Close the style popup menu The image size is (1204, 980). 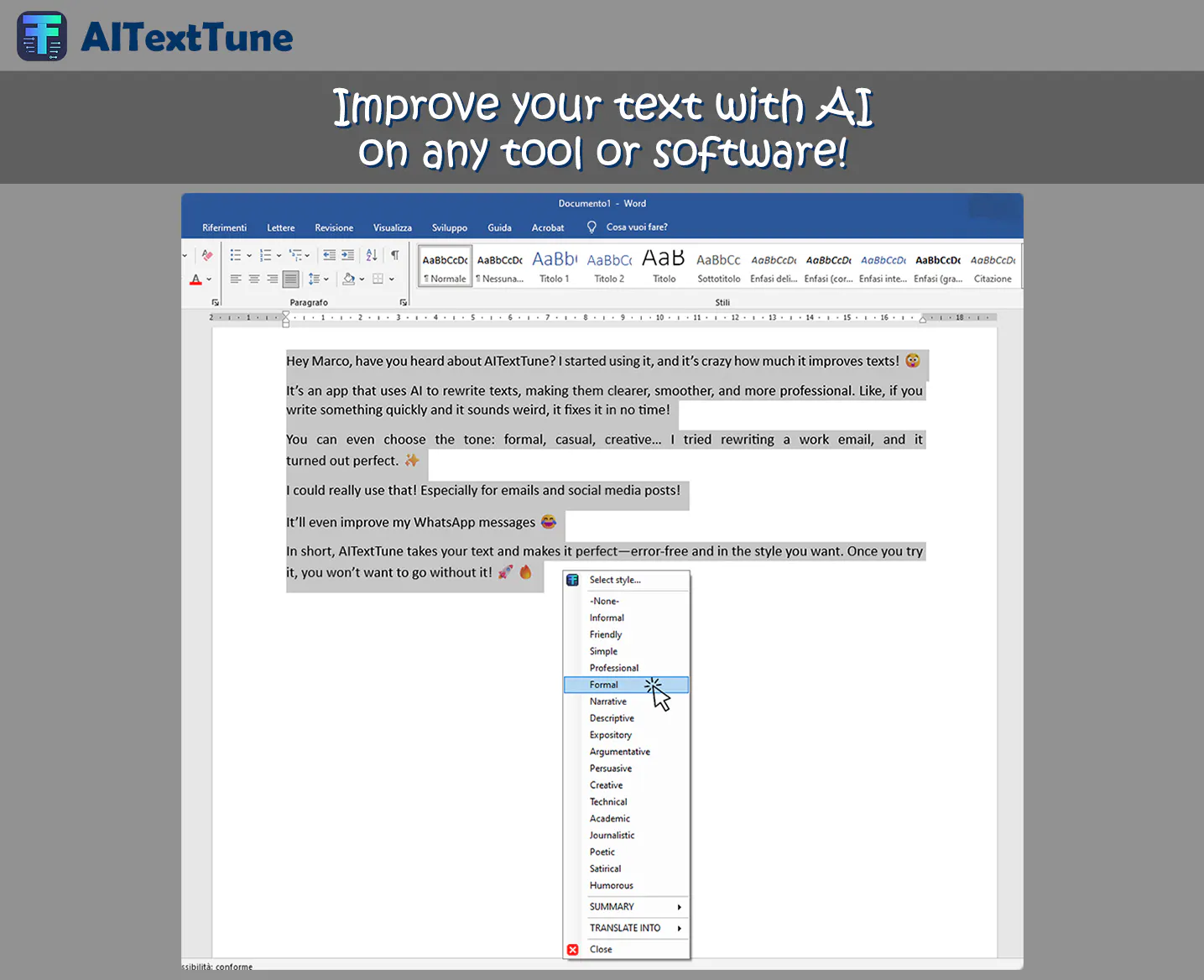[627, 950]
